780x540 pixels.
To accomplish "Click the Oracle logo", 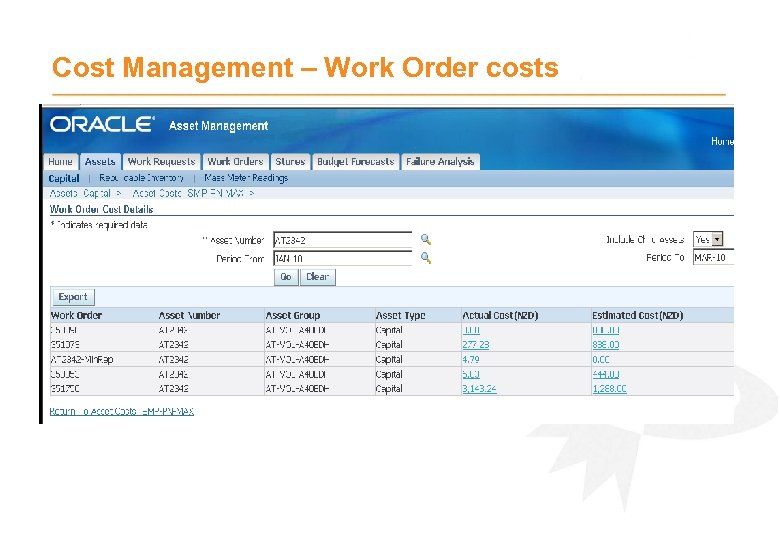I will (x=102, y=124).
